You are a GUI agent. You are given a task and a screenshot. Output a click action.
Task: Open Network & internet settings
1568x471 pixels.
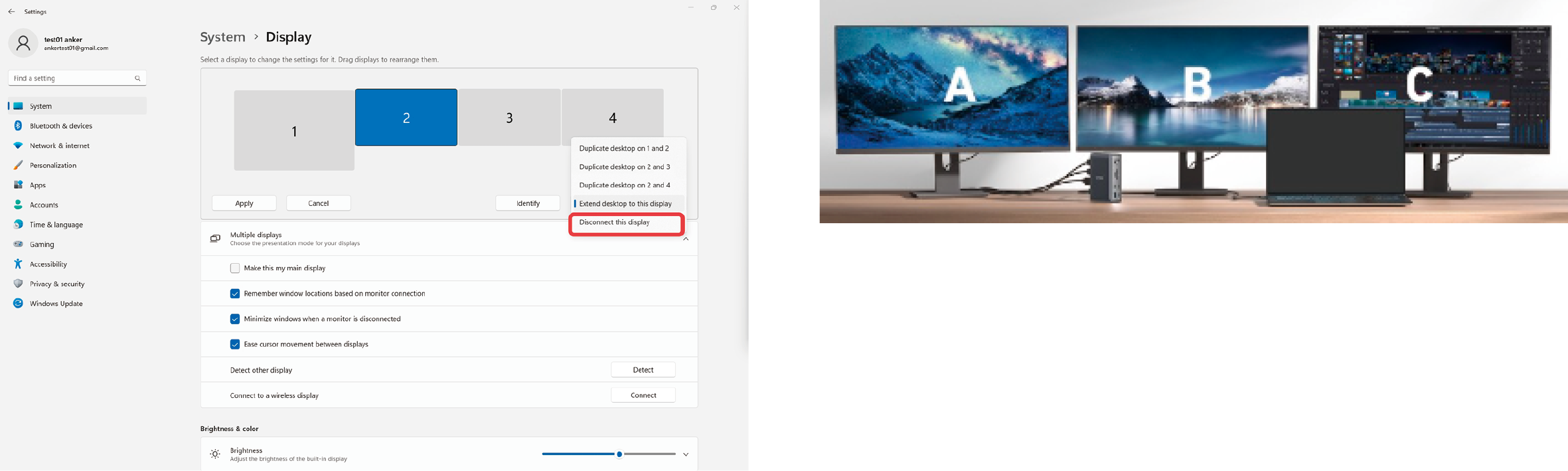point(59,145)
